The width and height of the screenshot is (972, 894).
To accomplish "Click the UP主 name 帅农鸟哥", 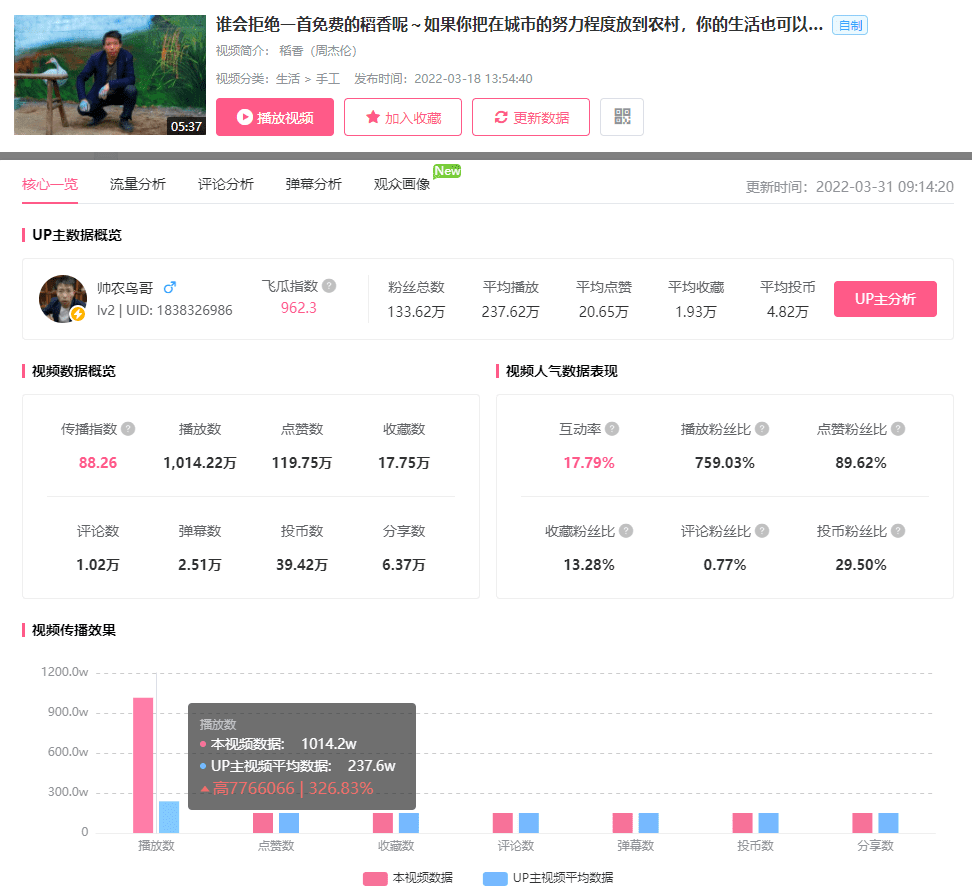I will [x=125, y=288].
